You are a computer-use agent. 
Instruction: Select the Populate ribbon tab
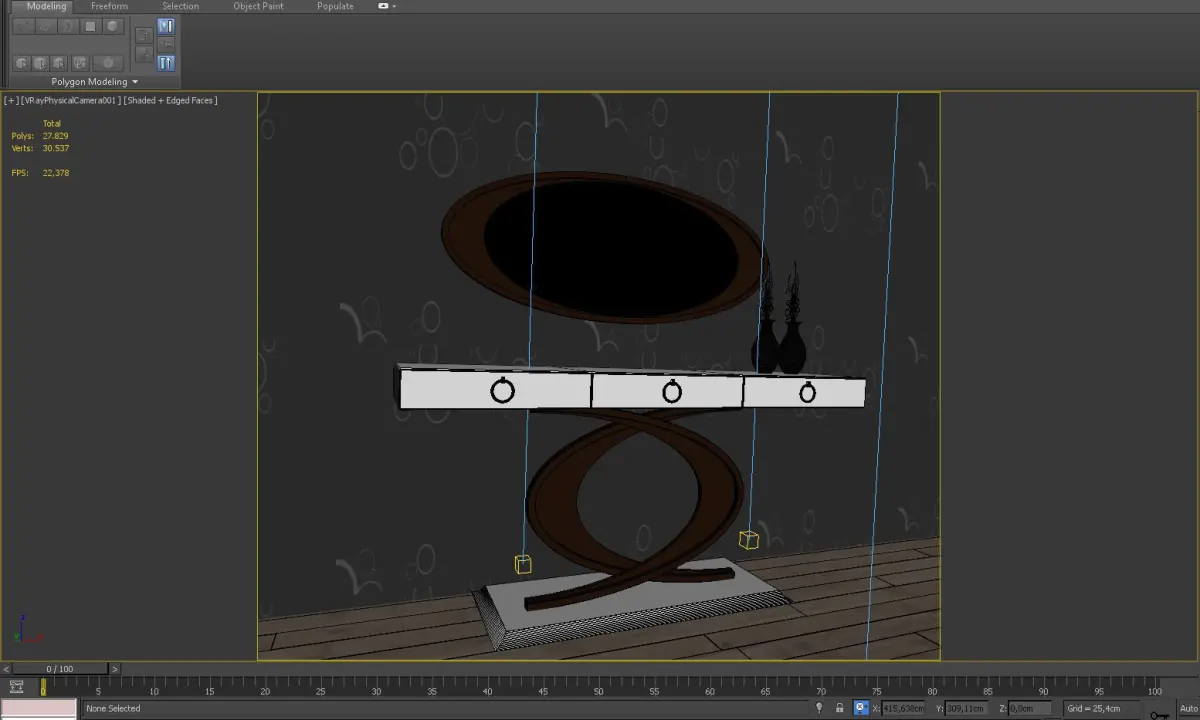click(x=335, y=6)
